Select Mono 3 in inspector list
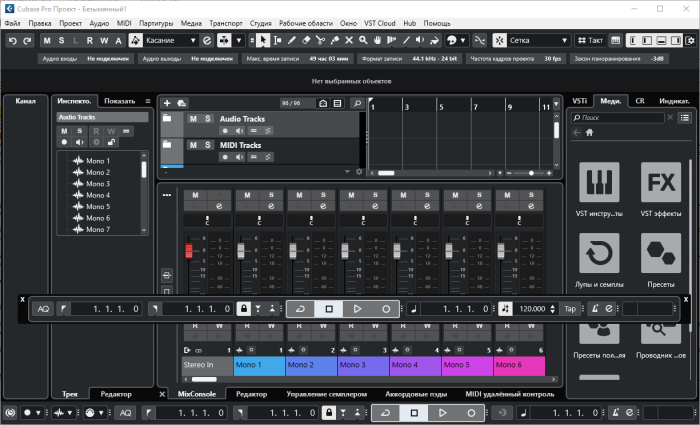This screenshot has height=425, width=700. coord(97,184)
